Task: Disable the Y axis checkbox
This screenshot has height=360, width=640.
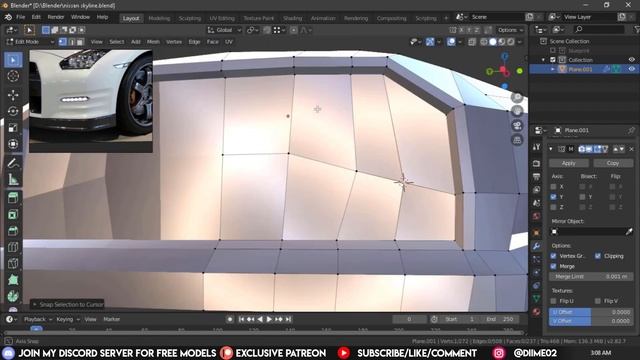Action: (553, 197)
